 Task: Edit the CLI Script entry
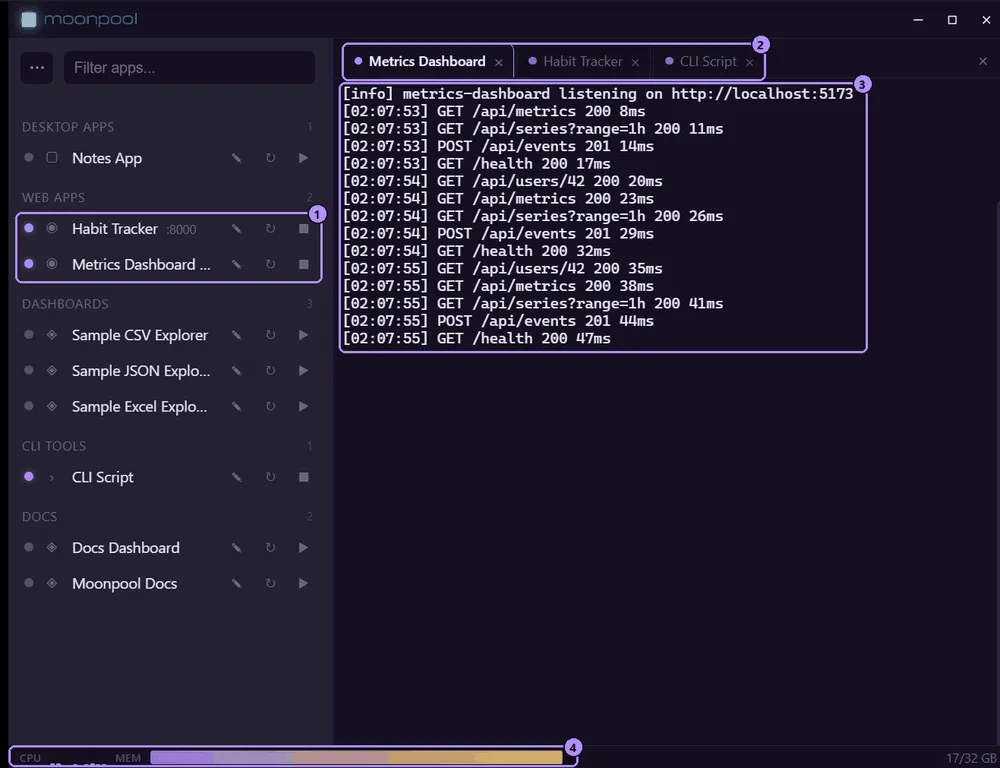(237, 478)
